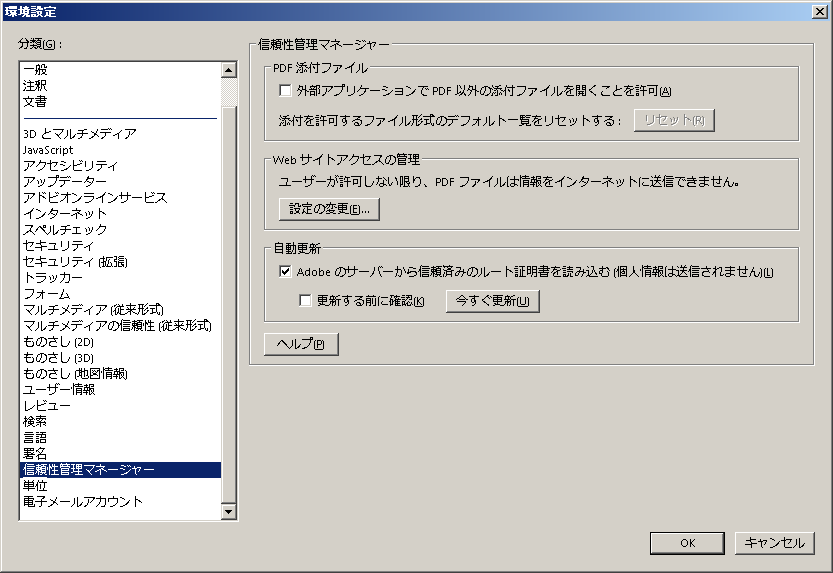Select the 署名 category

(x=121, y=454)
